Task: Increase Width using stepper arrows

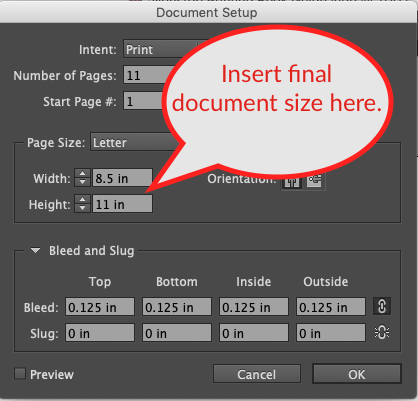Action: point(82,173)
